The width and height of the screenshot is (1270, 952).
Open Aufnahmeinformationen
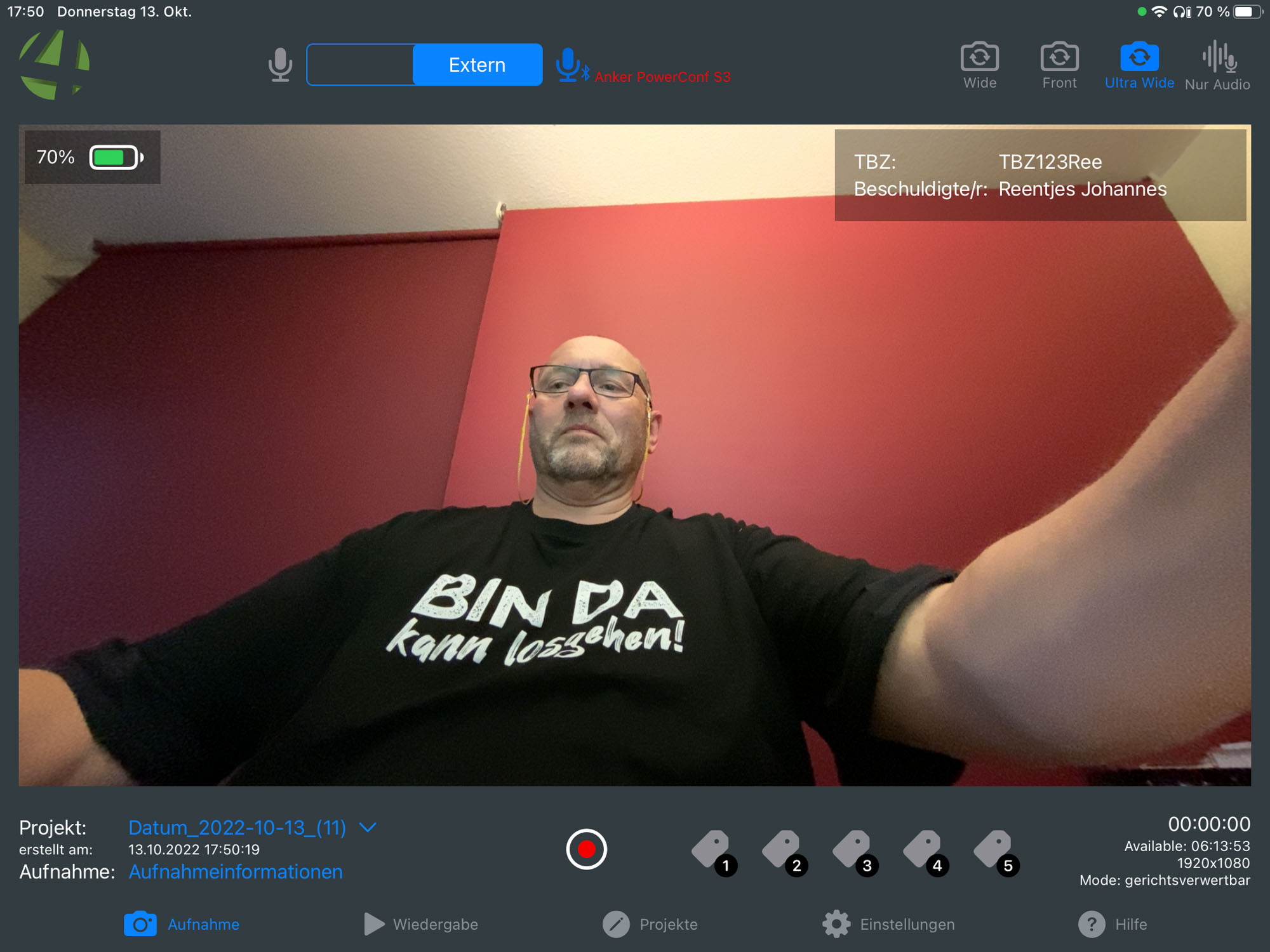(236, 871)
